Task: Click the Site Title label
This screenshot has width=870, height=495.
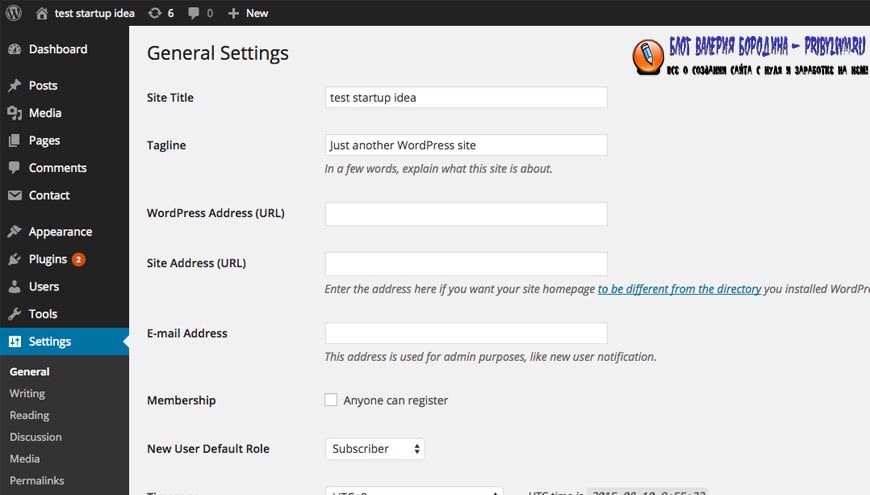Action: [170, 98]
